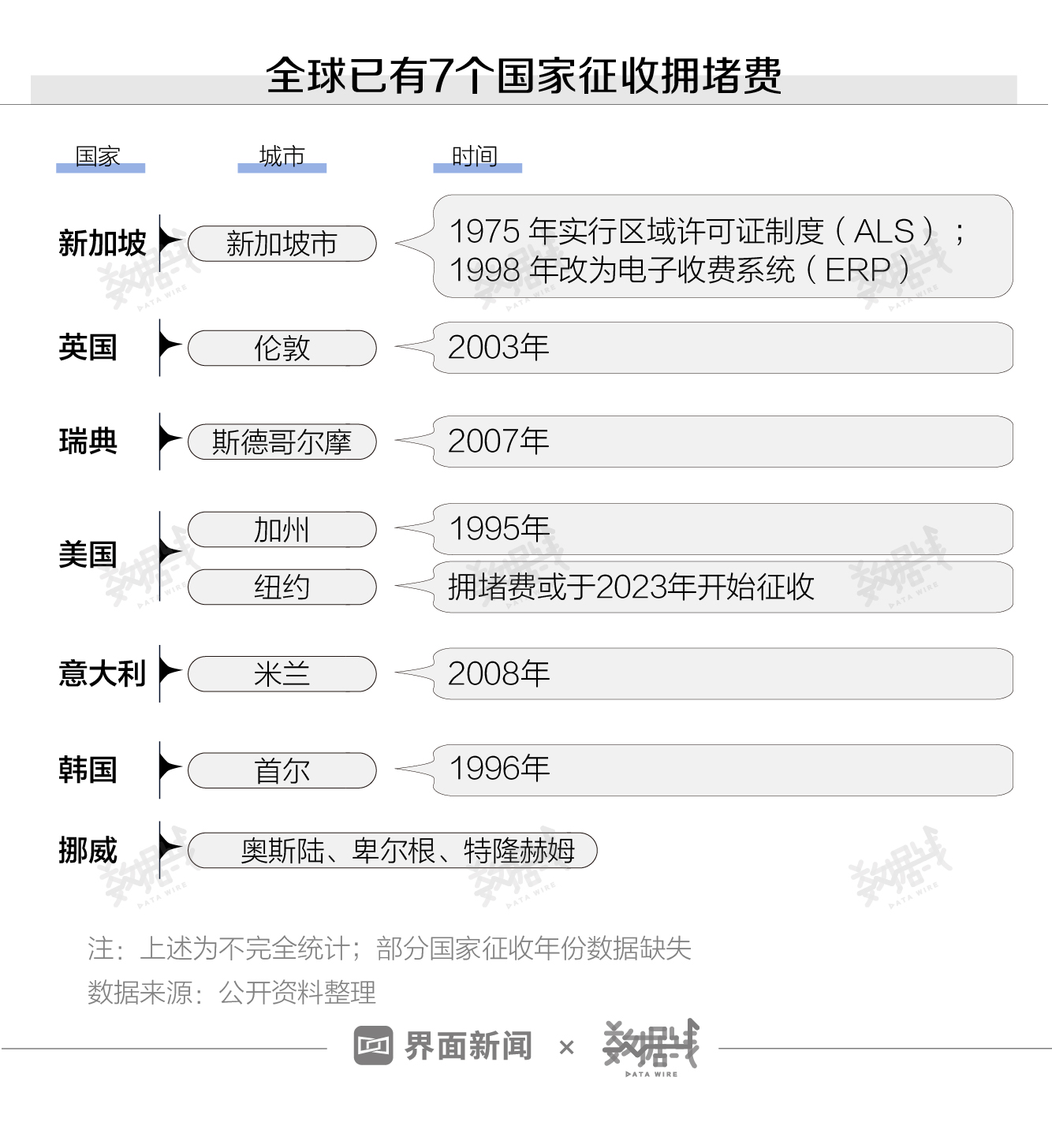Select the 城市 column header
1052x1148 pixels.
pyautogui.click(x=282, y=157)
